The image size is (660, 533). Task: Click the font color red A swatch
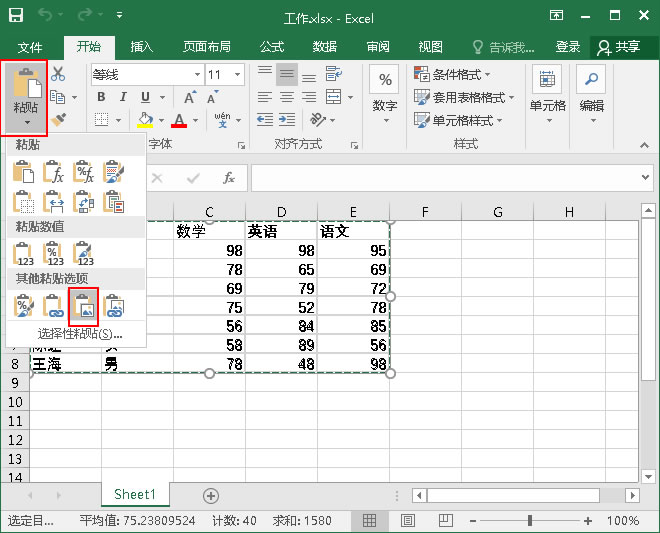tap(179, 120)
